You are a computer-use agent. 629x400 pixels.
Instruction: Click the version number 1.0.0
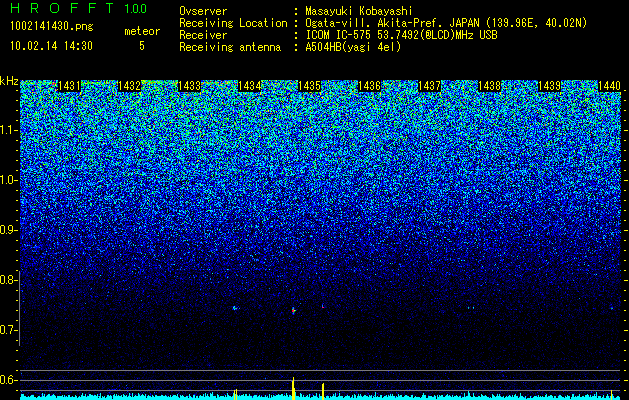(136, 8)
